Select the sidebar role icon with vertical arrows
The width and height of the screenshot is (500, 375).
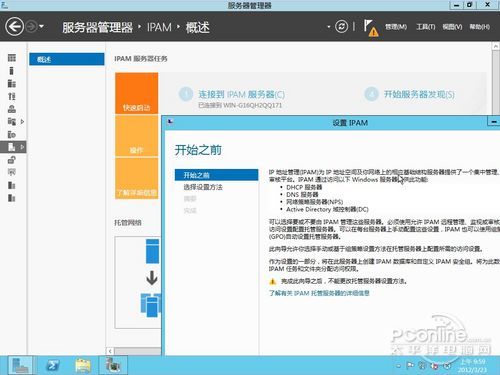click(12, 96)
